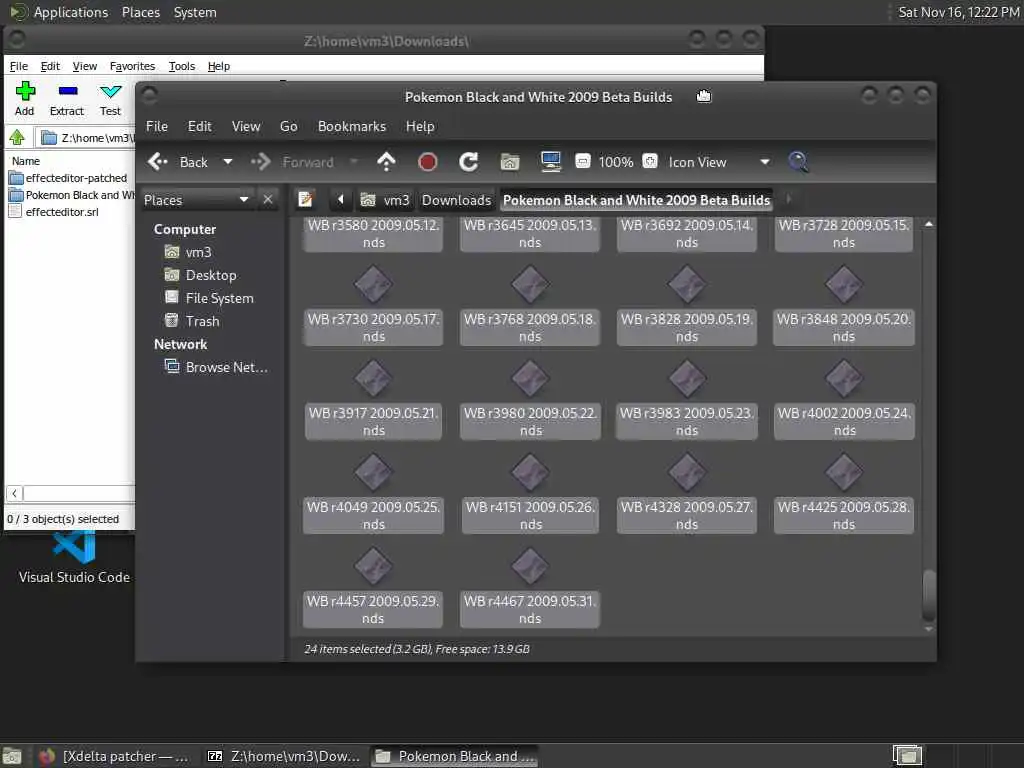Screen dimensions: 1024x768
Task: Click the WB r3728 2009.05.15.nds label
Action: point(844,234)
